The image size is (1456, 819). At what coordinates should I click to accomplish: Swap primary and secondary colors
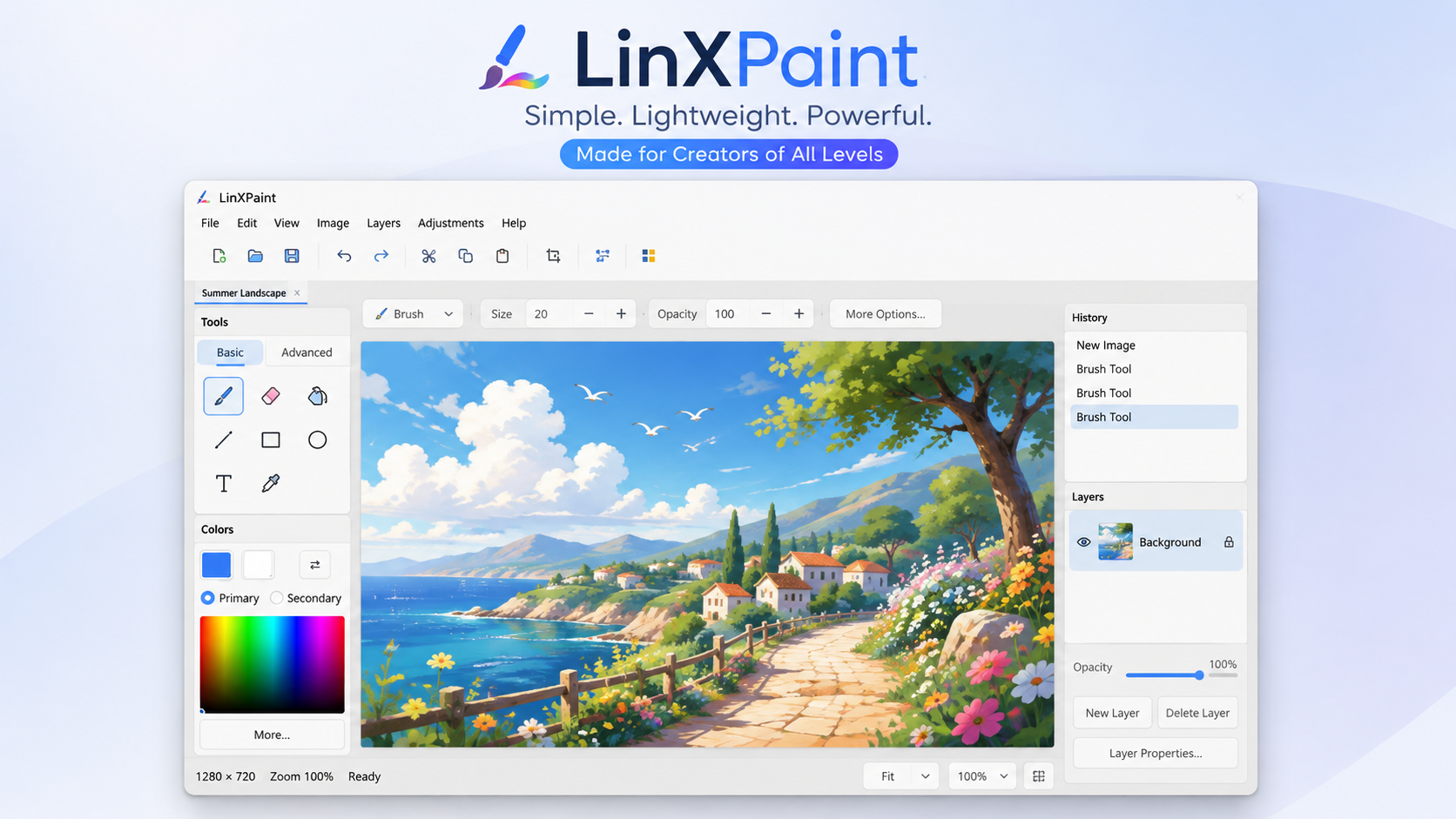tap(315, 565)
